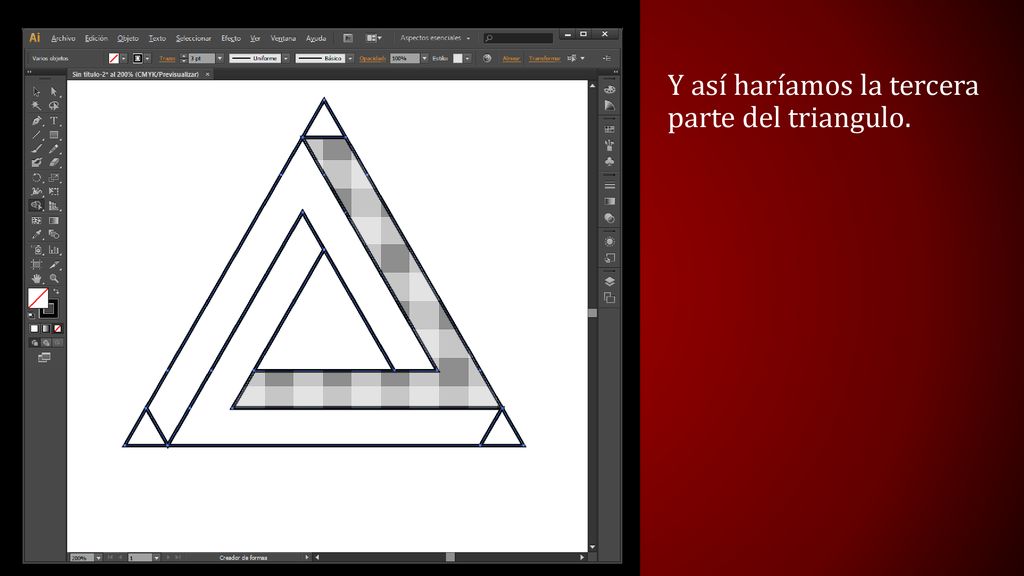The height and width of the screenshot is (576, 1024).
Task: Select the Mesh tool
Action: coord(37,221)
